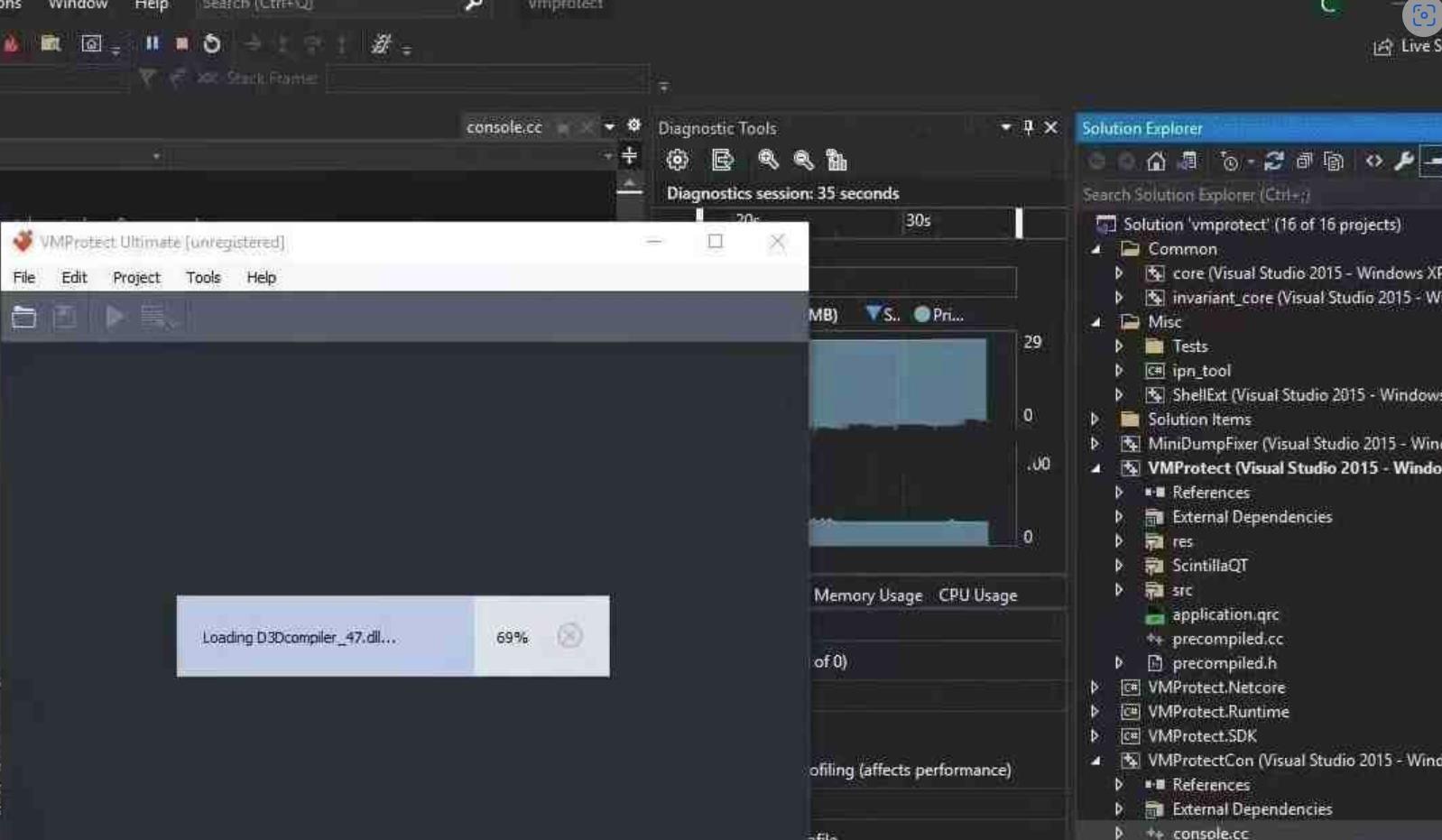Collapse the Common solution folder
Image resolution: width=1442 pixels, height=840 pixels.
(x=1095, y=249)
